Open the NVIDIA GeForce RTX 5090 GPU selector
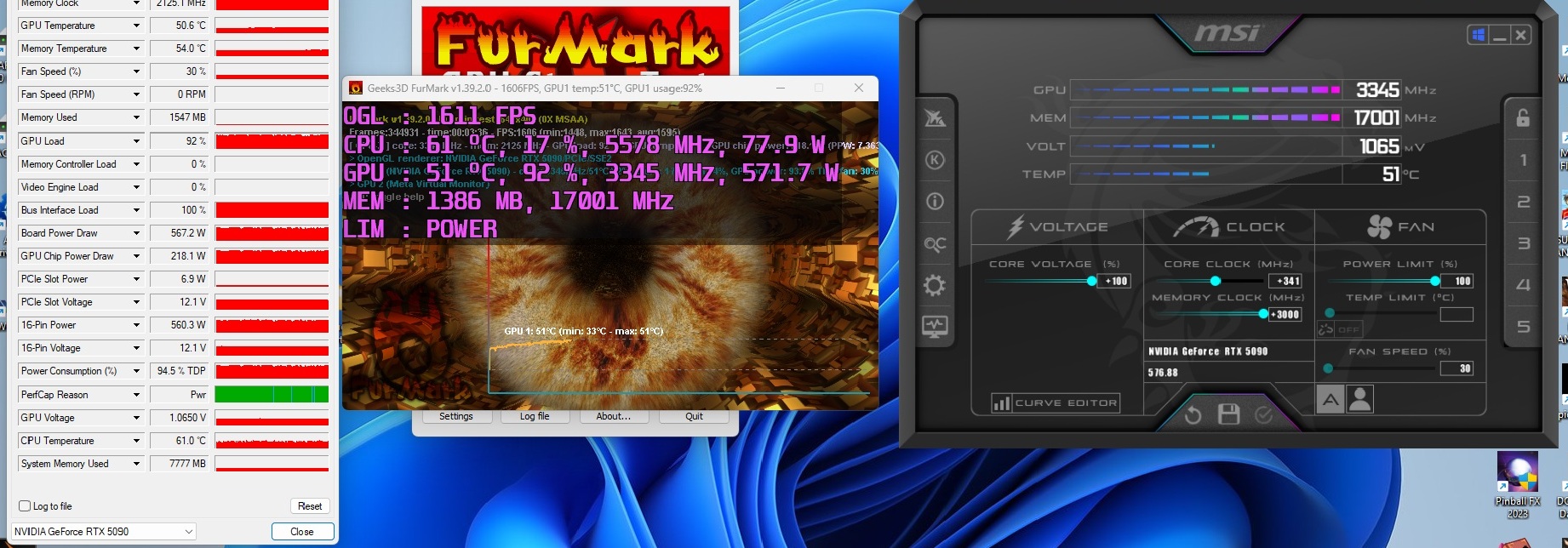Viewport: 1568px width, 548px height. coord(103,531)
